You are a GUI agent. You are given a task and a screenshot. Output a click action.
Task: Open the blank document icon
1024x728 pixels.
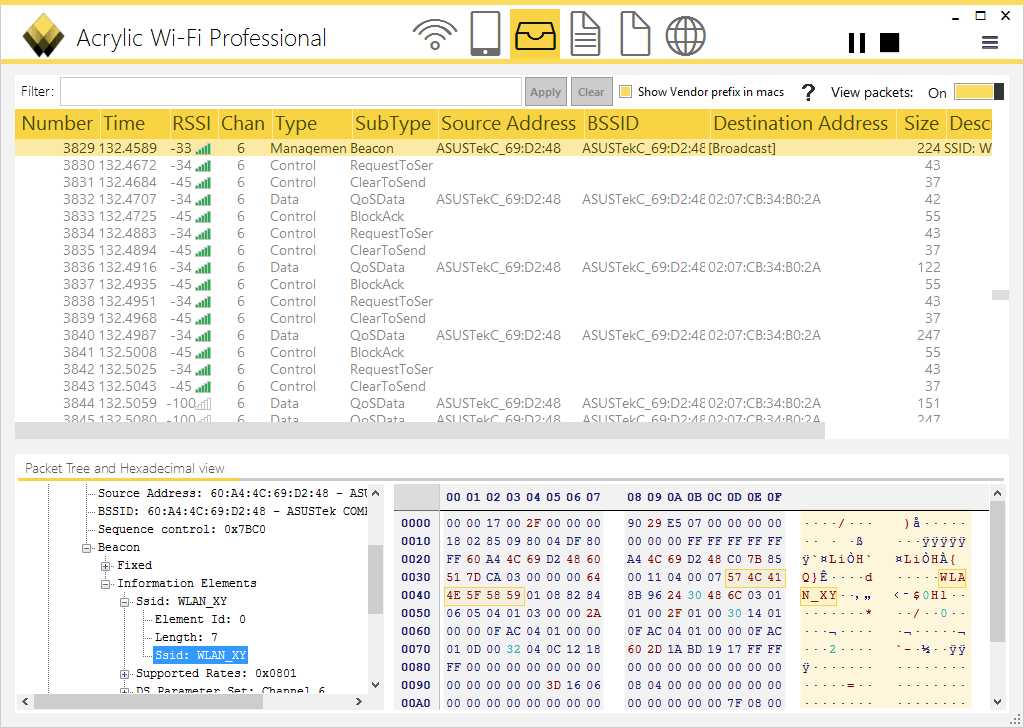[x=635, y=34]
